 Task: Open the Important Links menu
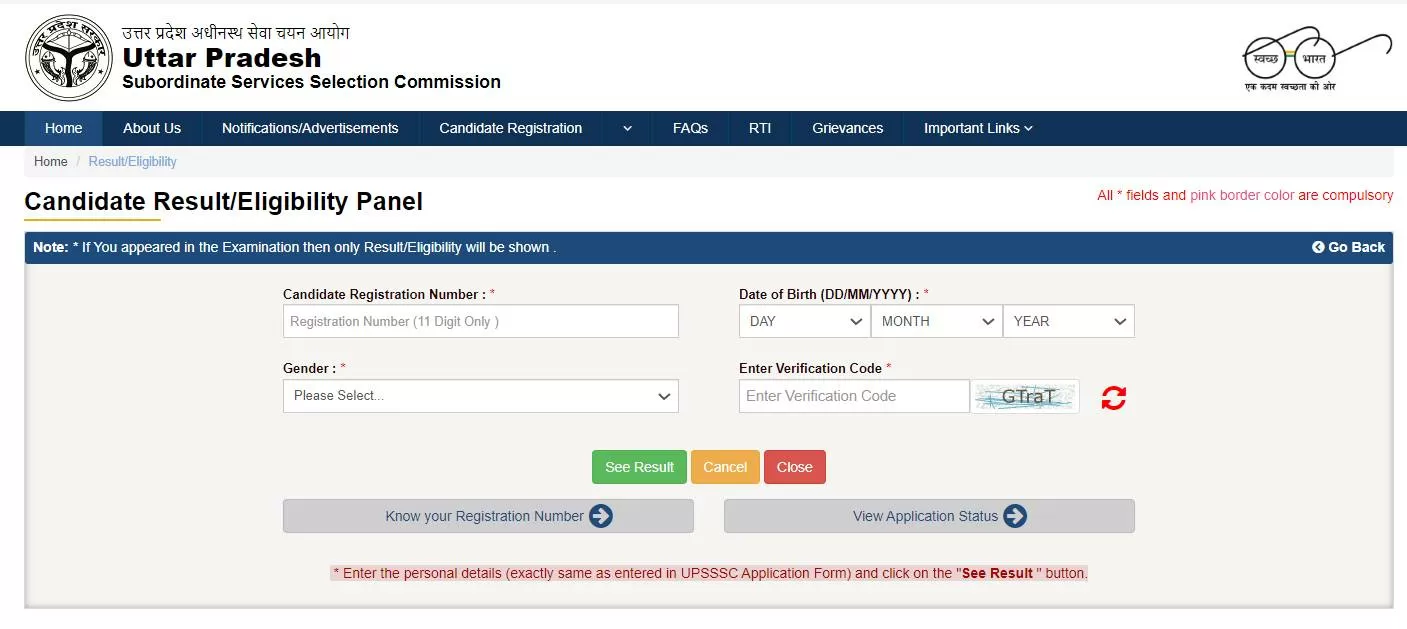tap(978, 128)
